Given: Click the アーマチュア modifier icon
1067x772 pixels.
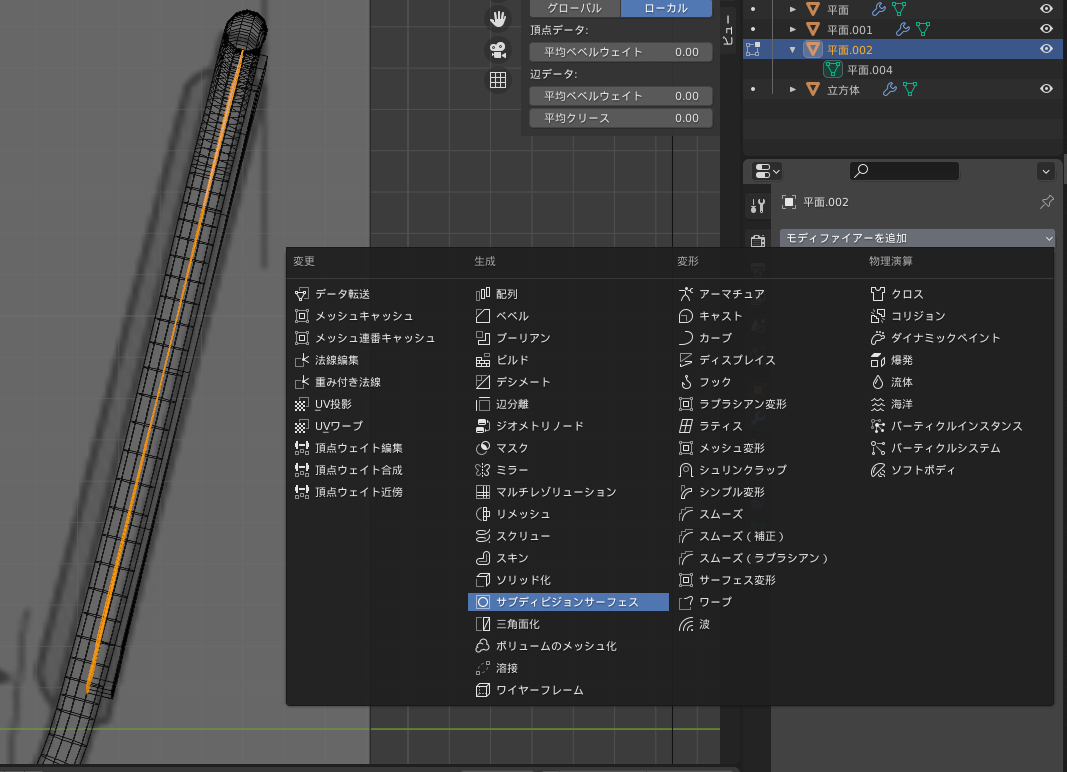Looking at the screenshot, I should [x=686, y=294].
